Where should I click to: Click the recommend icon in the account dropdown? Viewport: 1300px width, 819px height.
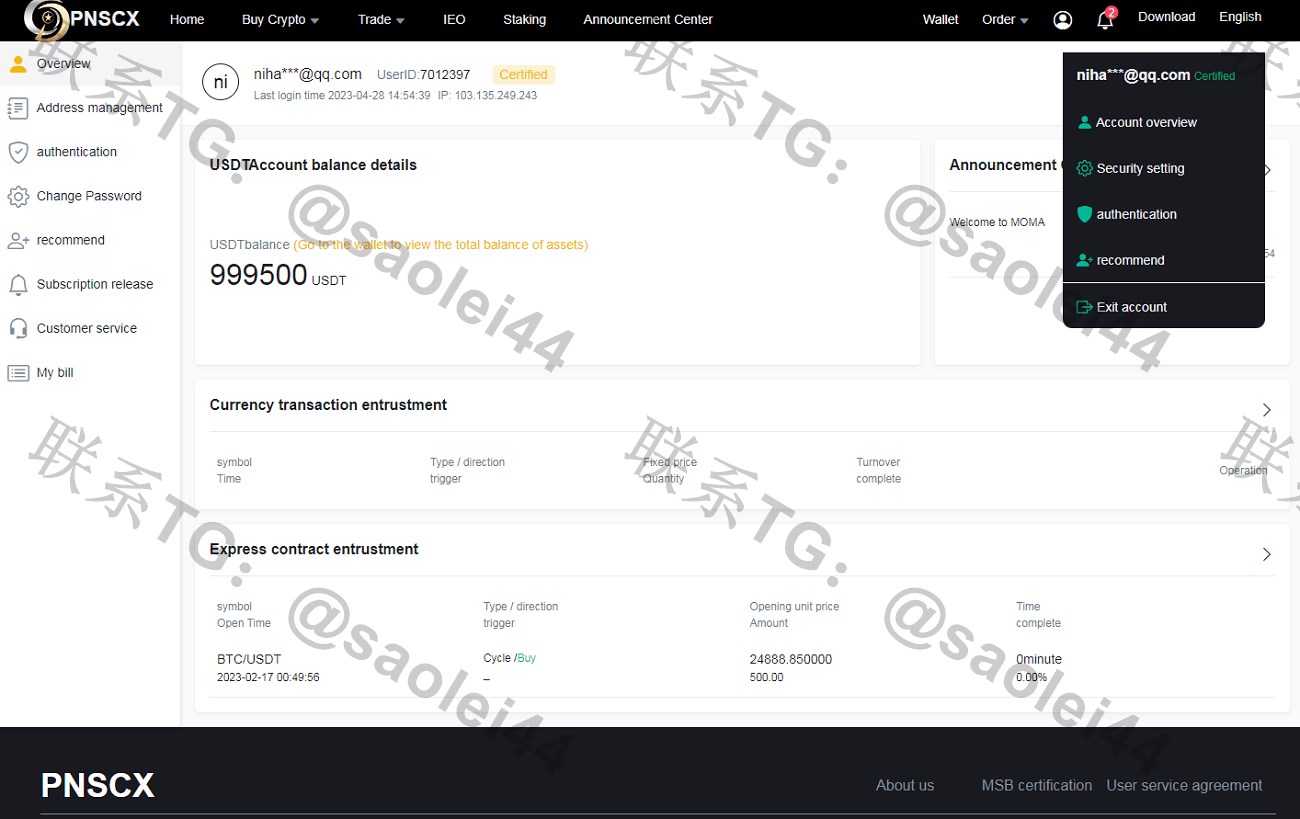pos(1084,260)
